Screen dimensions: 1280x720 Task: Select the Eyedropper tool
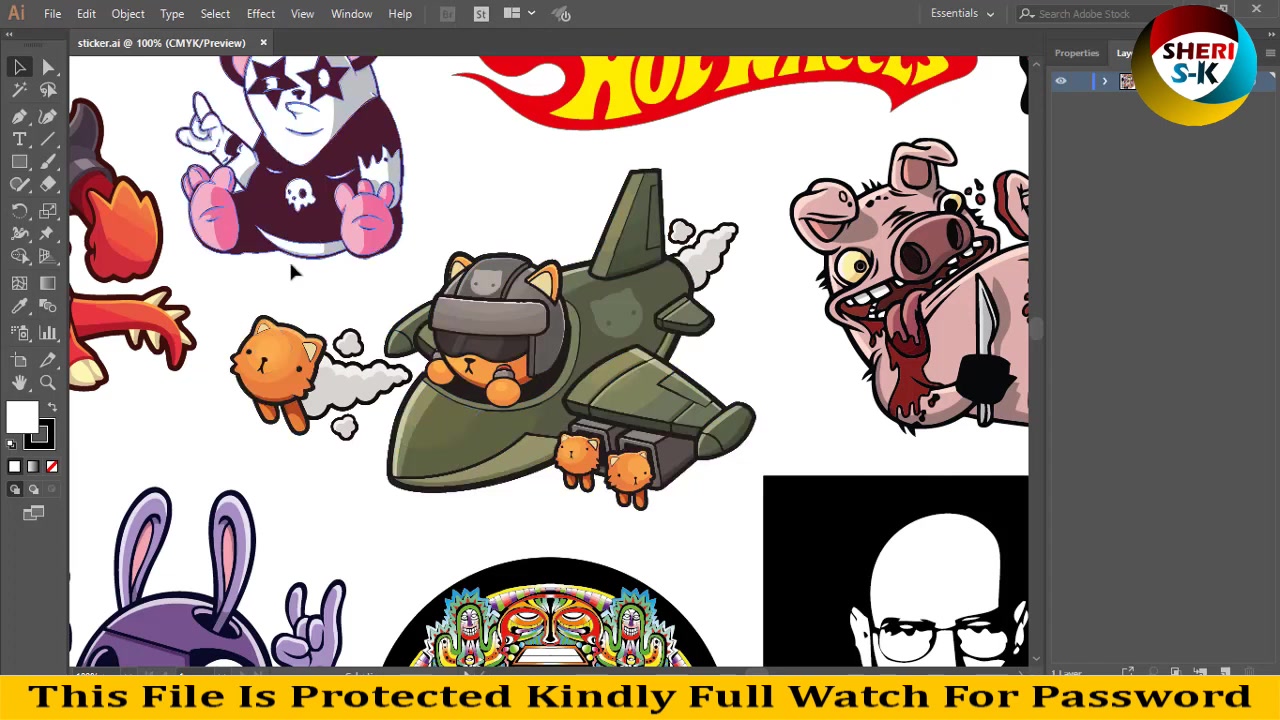pos(20,307)
